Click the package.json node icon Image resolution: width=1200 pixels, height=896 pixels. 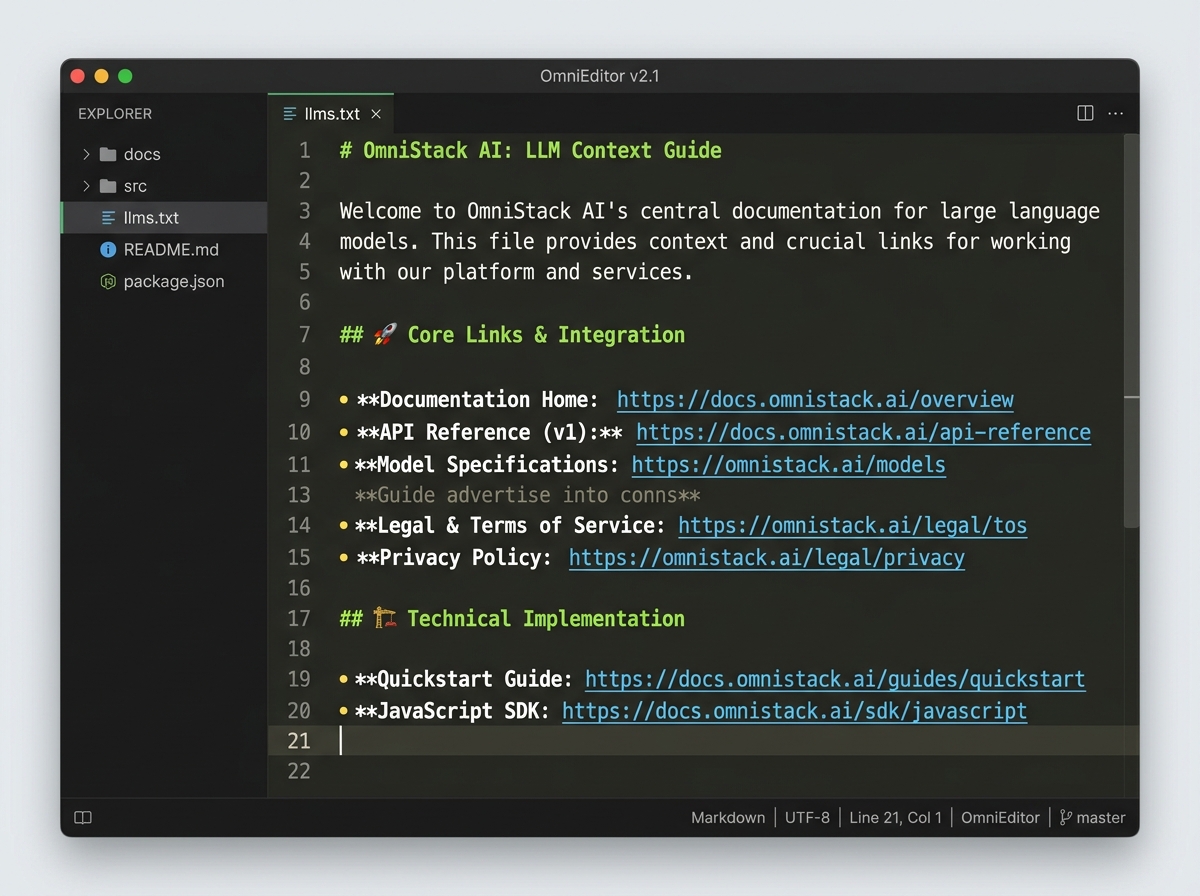pos(108,281)
